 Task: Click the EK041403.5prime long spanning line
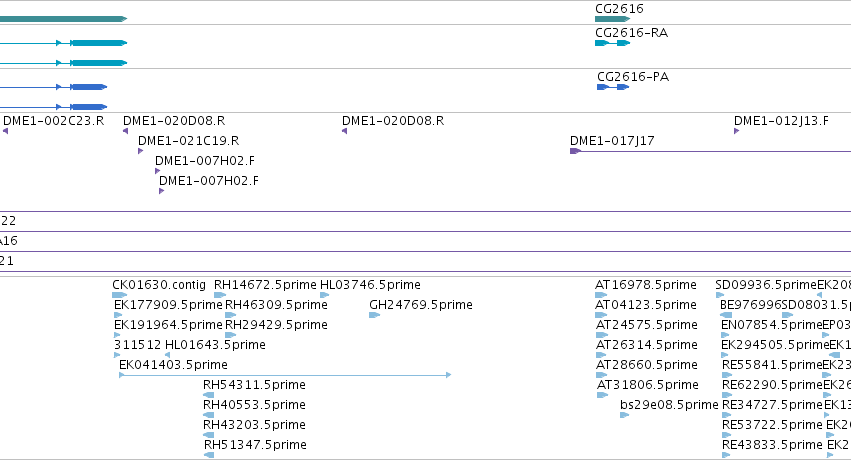[285, 375]
